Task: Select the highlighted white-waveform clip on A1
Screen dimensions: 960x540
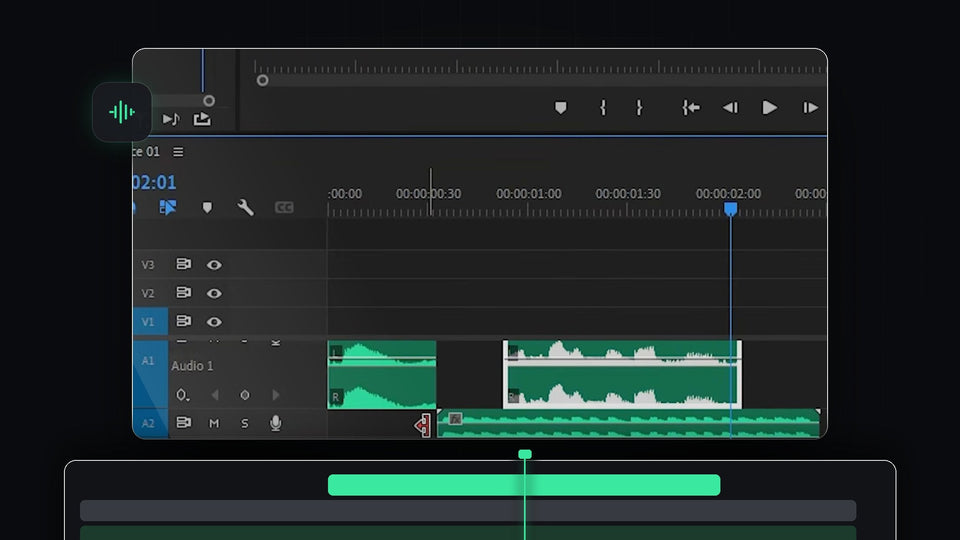Action: coord(622,375)
